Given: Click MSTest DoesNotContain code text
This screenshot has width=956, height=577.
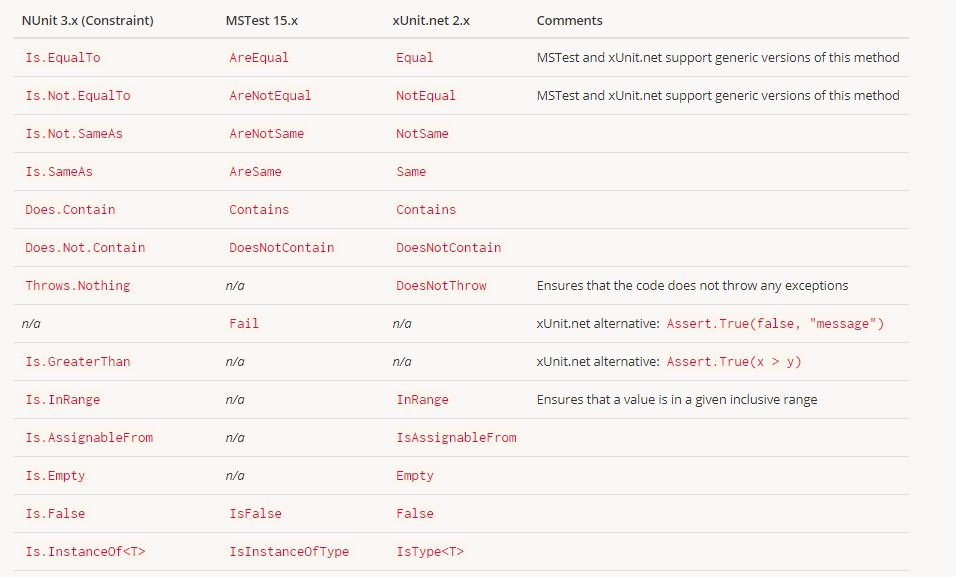Looking at the screenshot, I should (281, 248).
